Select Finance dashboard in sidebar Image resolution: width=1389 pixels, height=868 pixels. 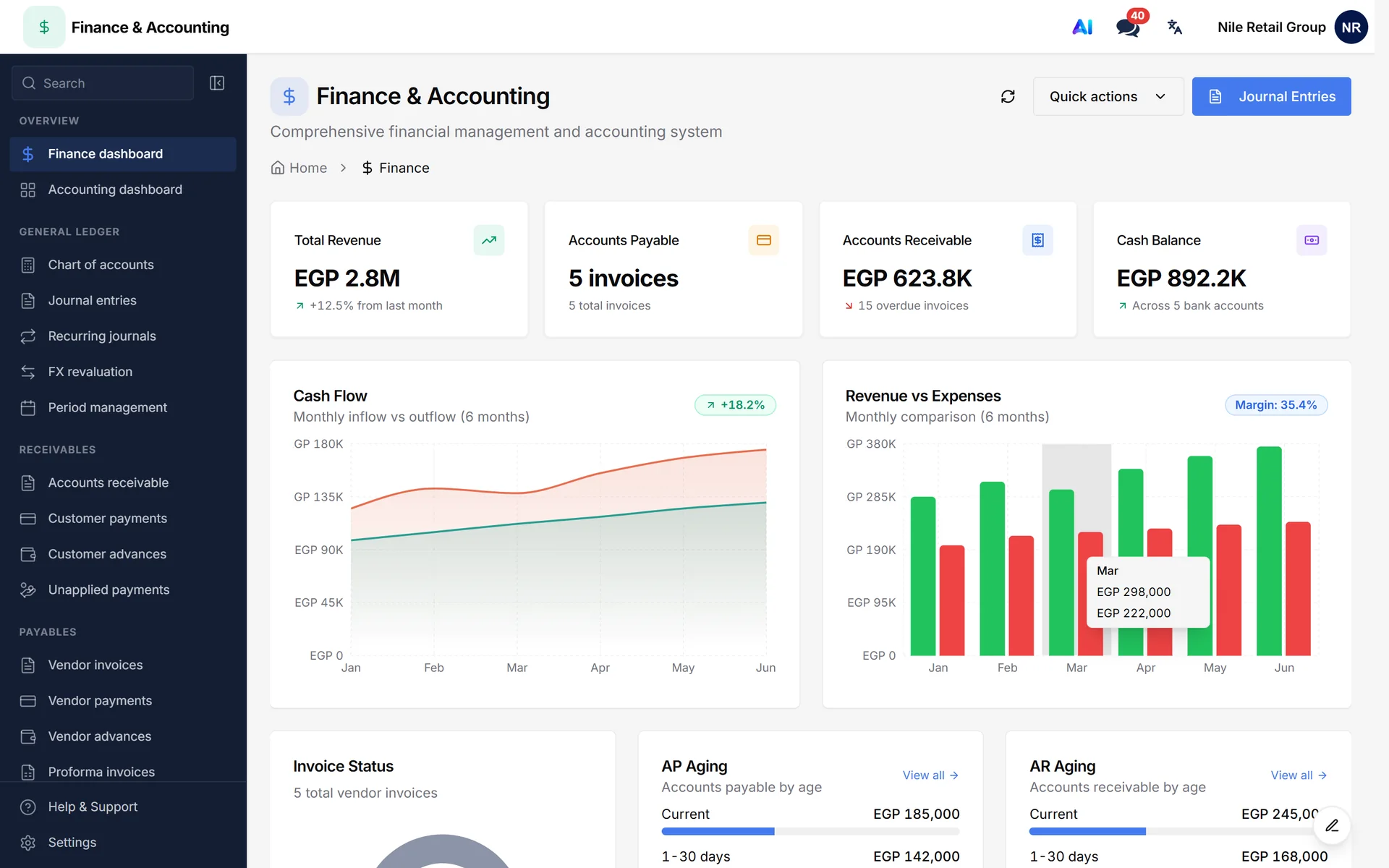click(x=123, y=154)
